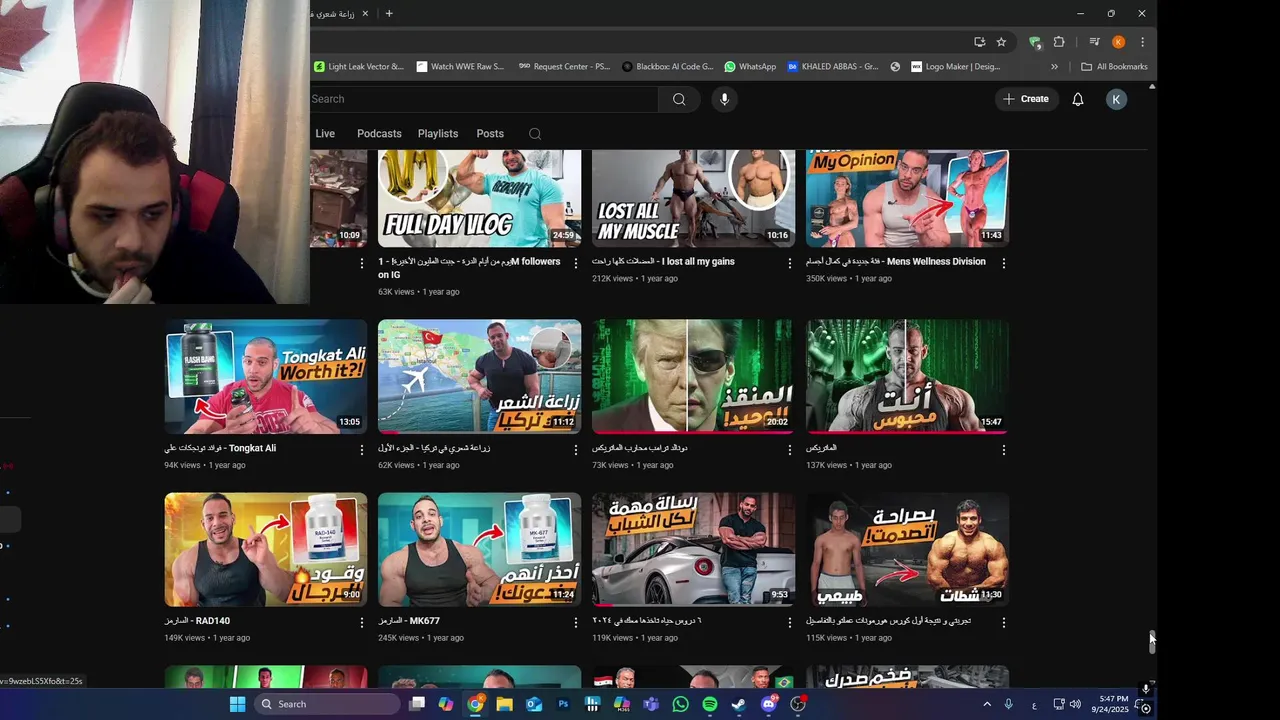
Task: Click I lost all my gains title
Action: (663, 262)
